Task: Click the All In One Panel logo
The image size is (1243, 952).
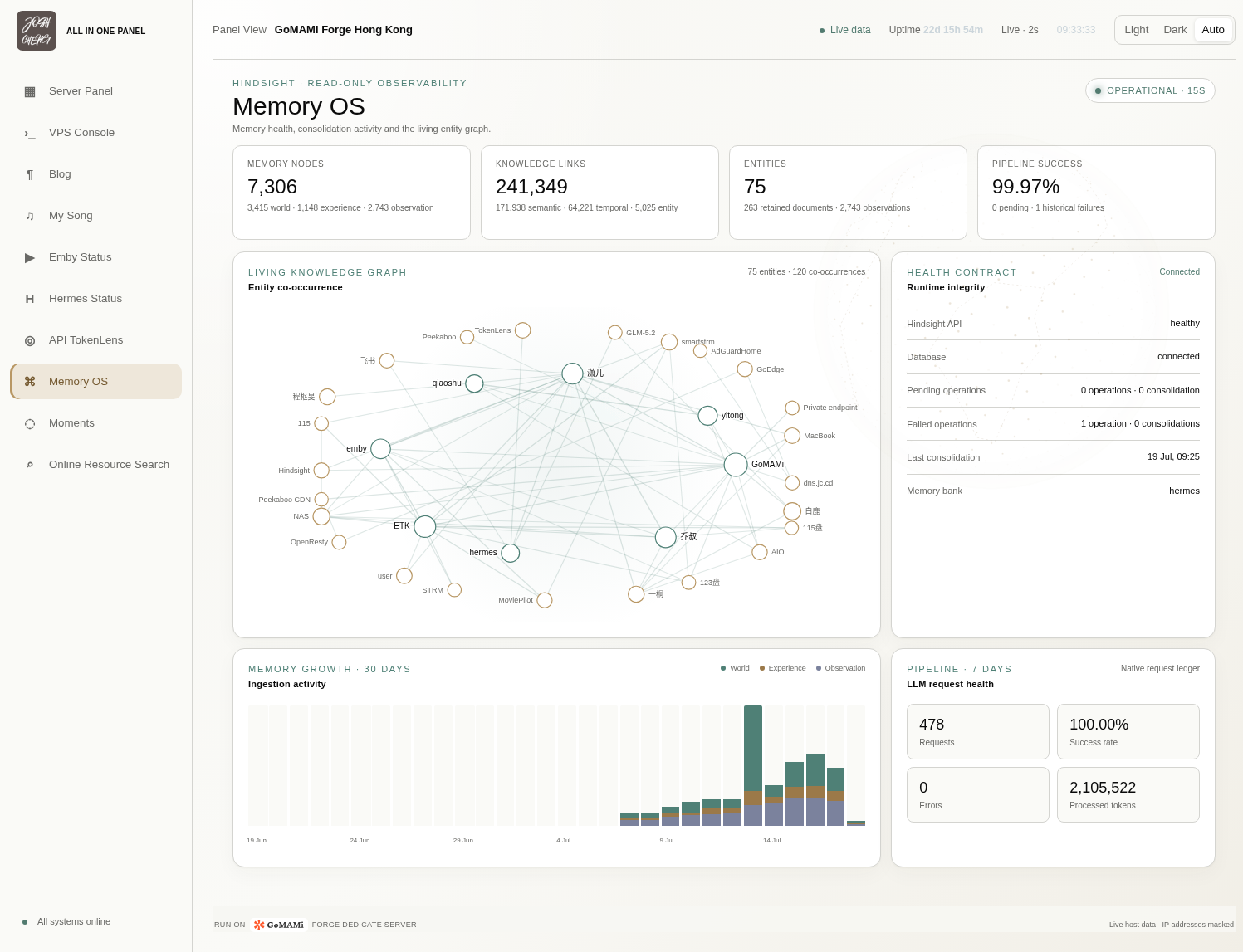Action: tap(37, 31)
